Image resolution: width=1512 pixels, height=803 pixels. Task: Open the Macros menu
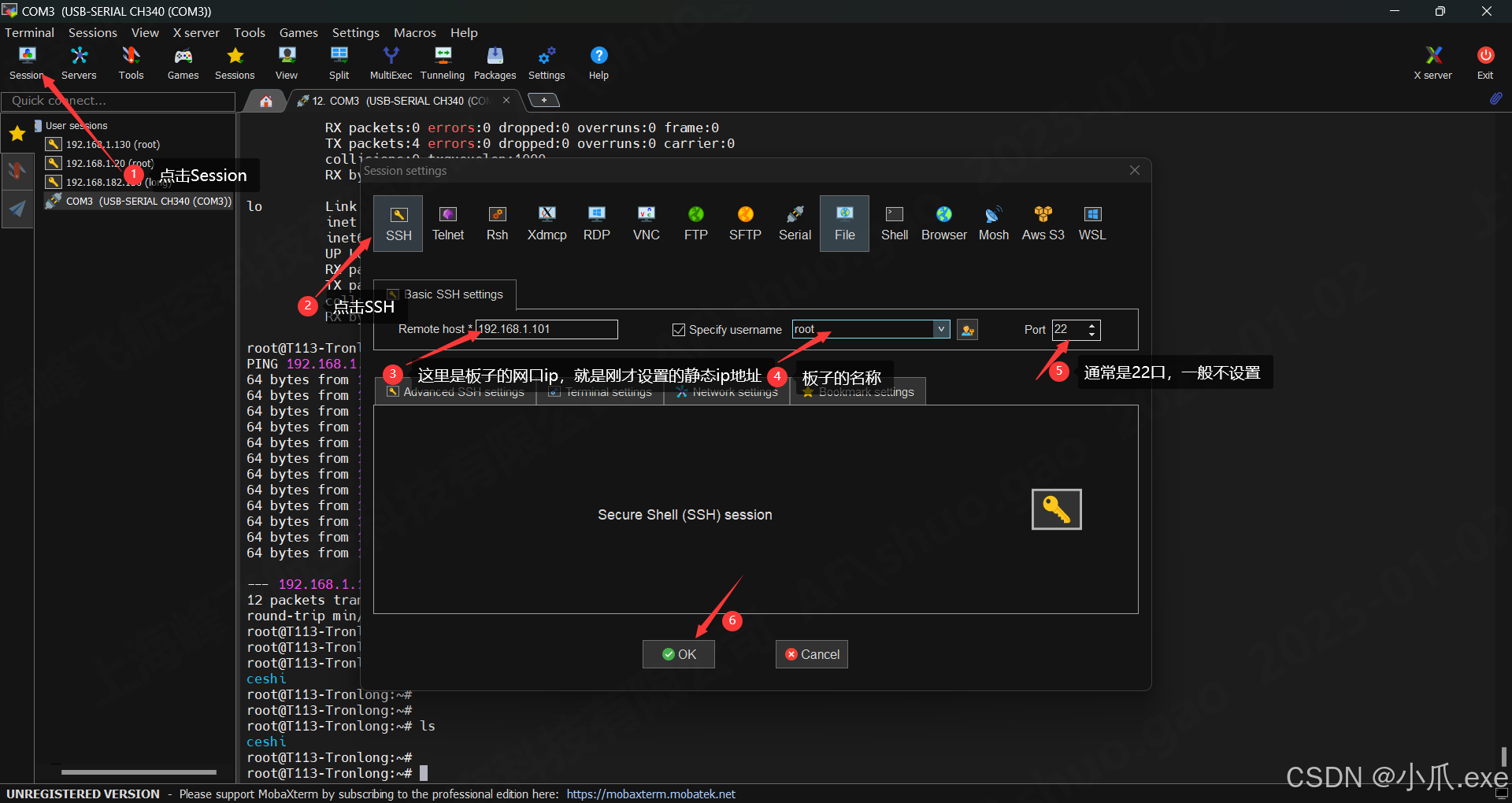coord(415,32)
